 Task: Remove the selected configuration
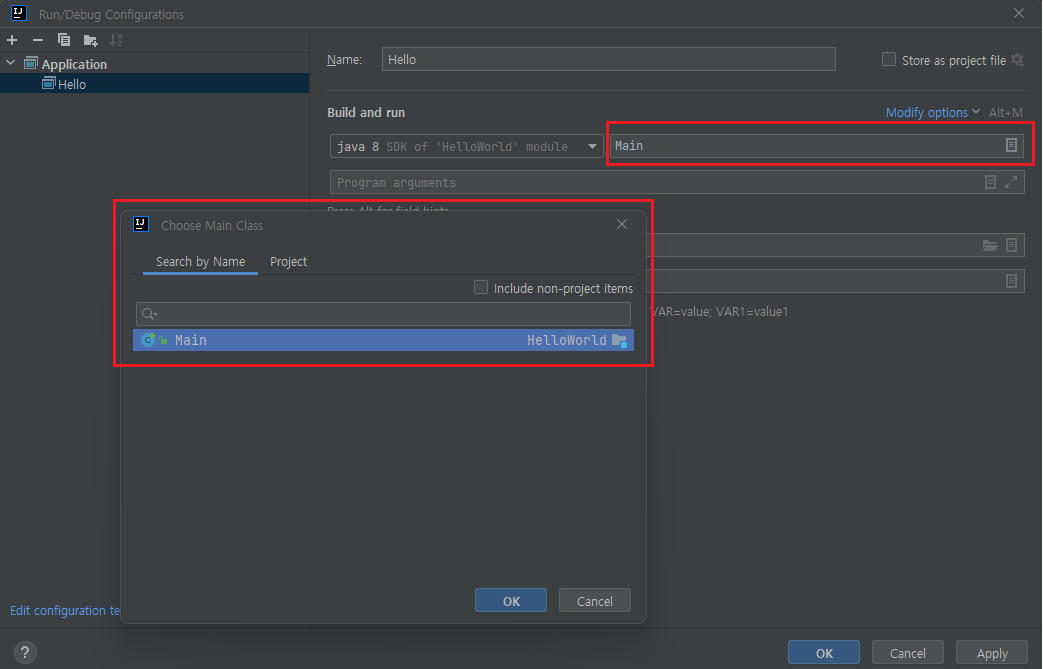pos(37,39)
